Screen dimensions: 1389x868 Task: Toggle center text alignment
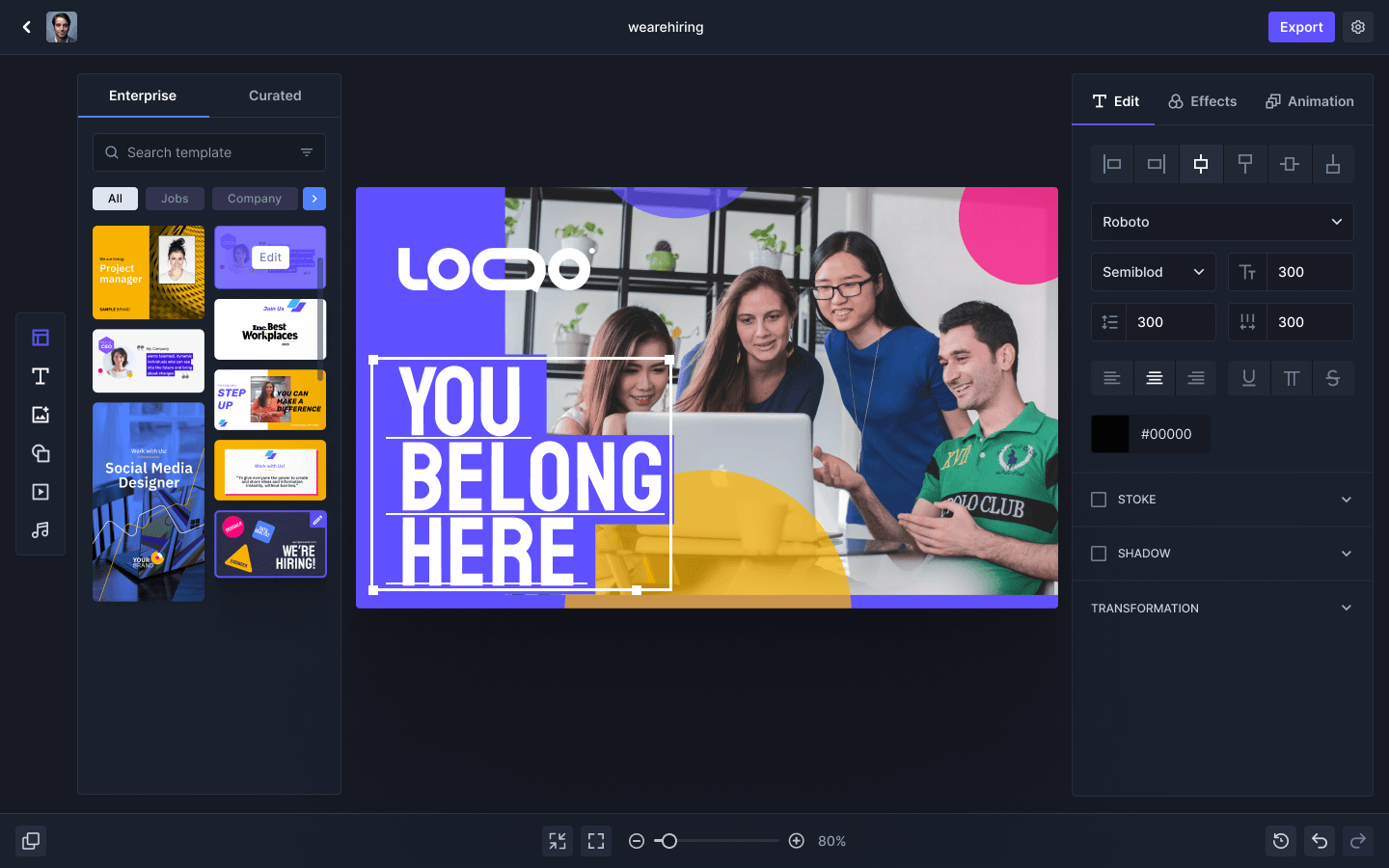point(1154,378)
